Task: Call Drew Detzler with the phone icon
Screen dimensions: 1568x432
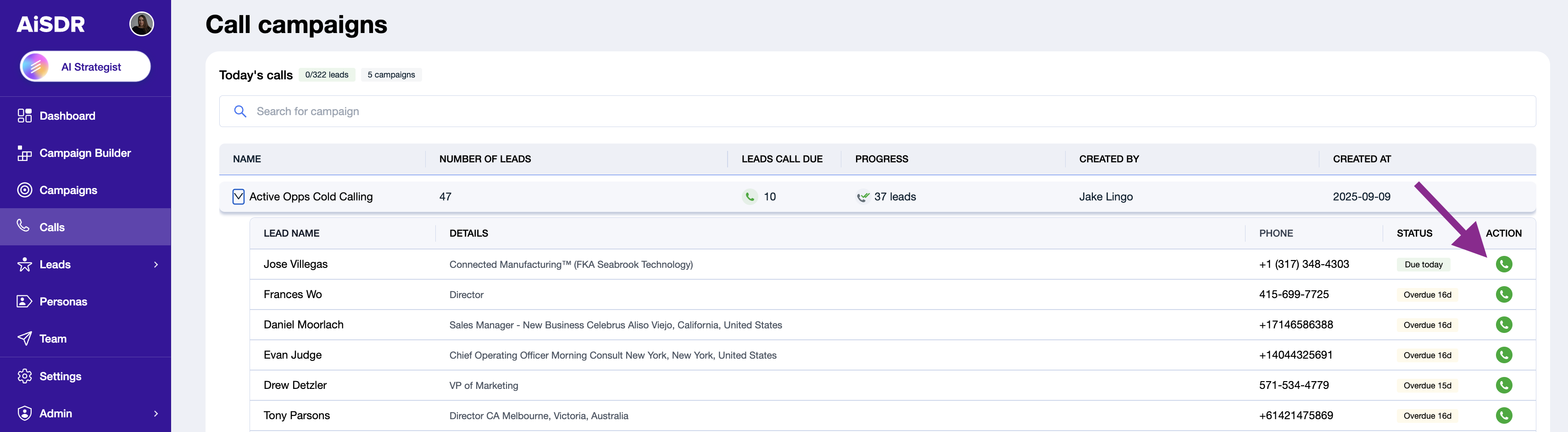Action: coord(1503,385)
